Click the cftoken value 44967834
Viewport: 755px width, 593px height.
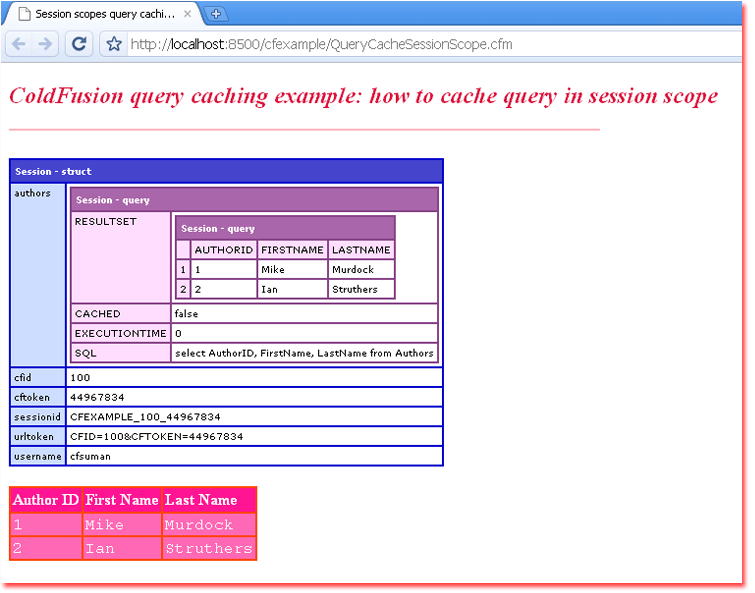(97, 397)
